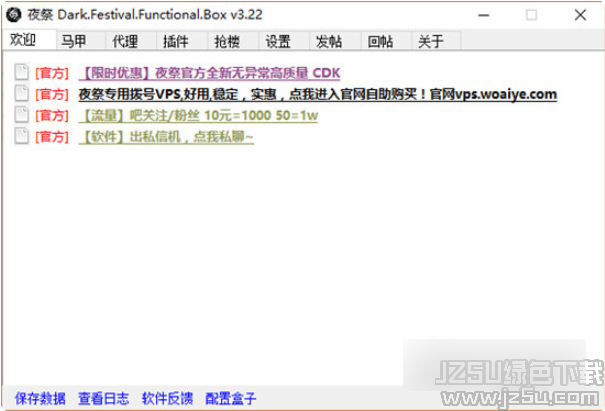The image size is (605, 411).
Task: Click the 夜祭 app logo icon in title bar
Action: point(14,15)
